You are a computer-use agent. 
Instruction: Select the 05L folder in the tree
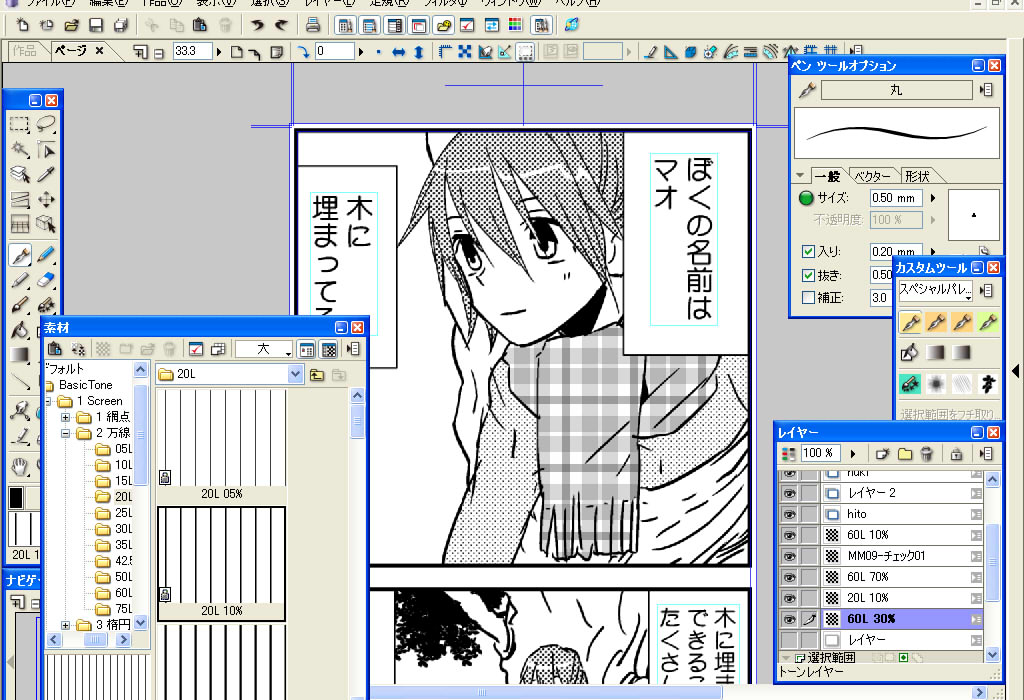114,449
